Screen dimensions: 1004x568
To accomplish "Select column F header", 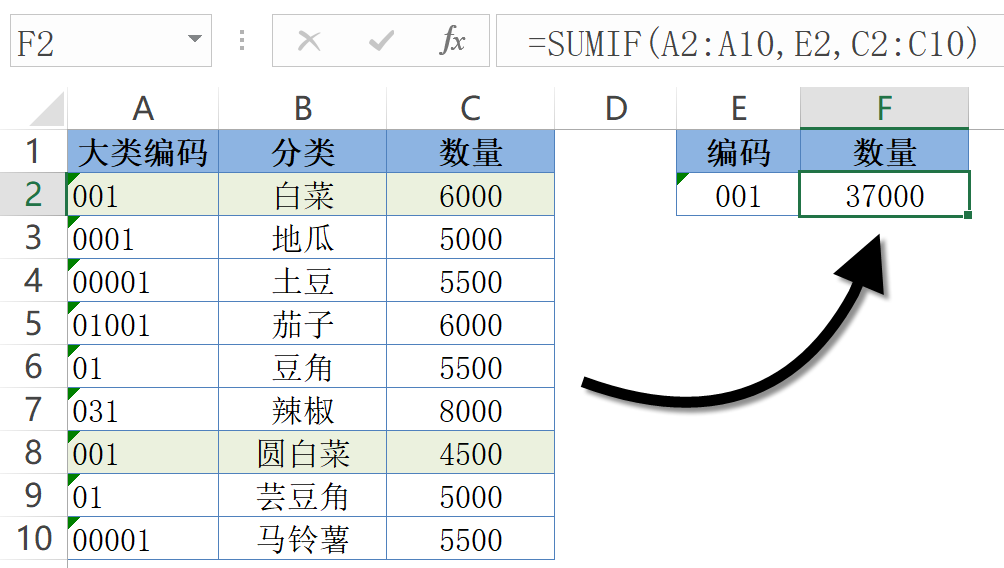I will point(884,108).
